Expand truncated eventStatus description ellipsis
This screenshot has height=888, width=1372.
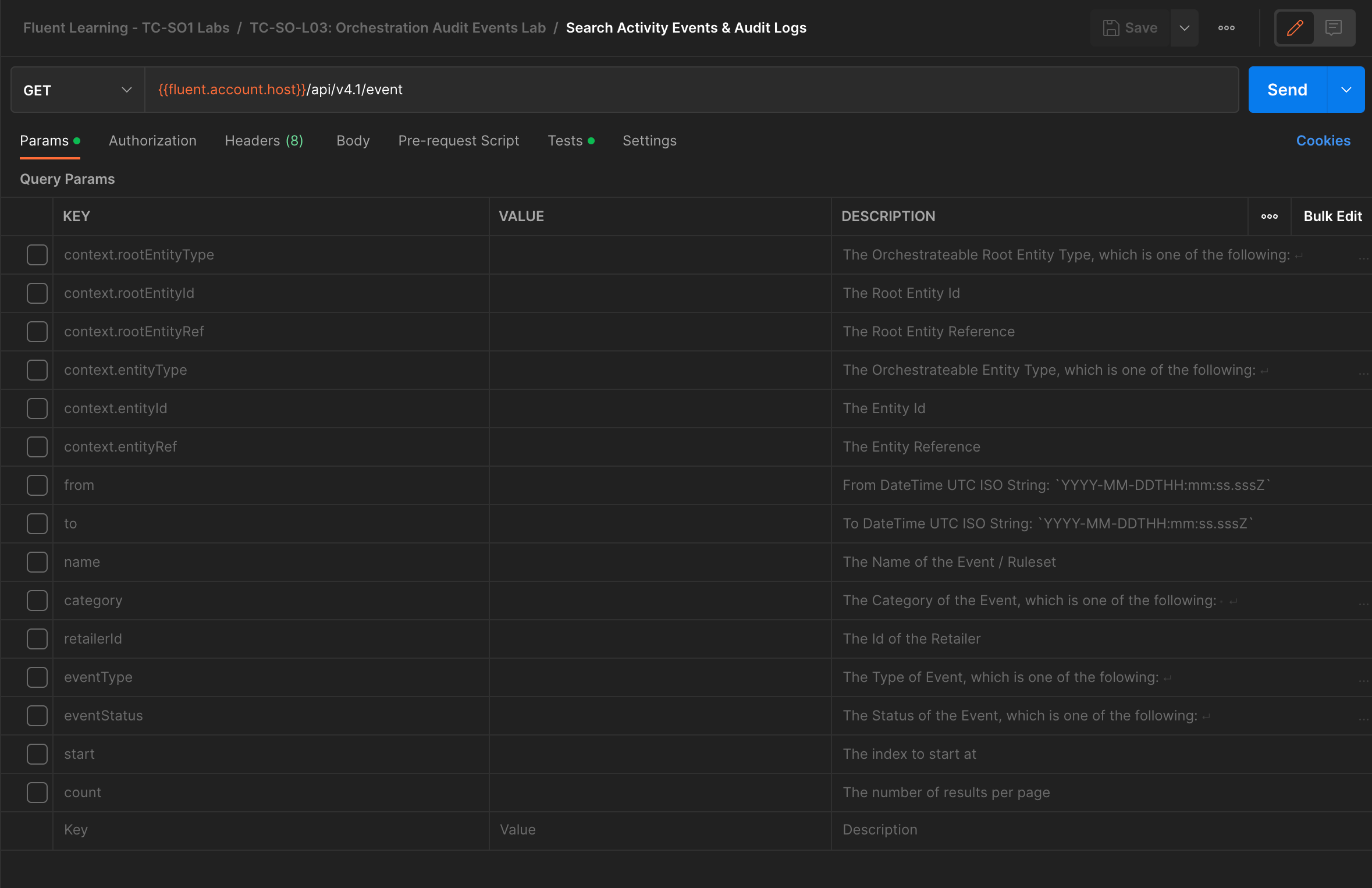pos(1363,719)
